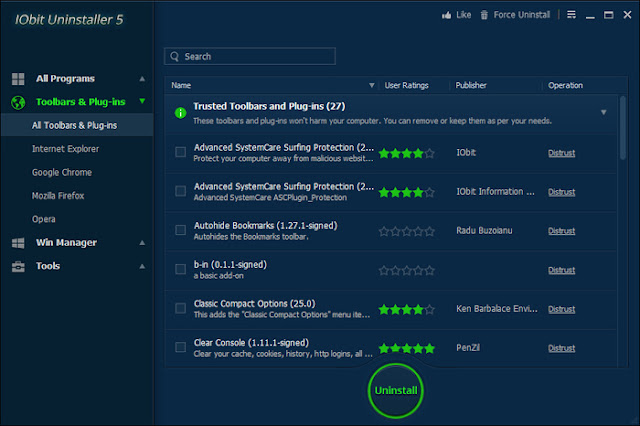Click the Name column sort arrow
The width and height of the screenshot is (640, 426).
[372, 85]
